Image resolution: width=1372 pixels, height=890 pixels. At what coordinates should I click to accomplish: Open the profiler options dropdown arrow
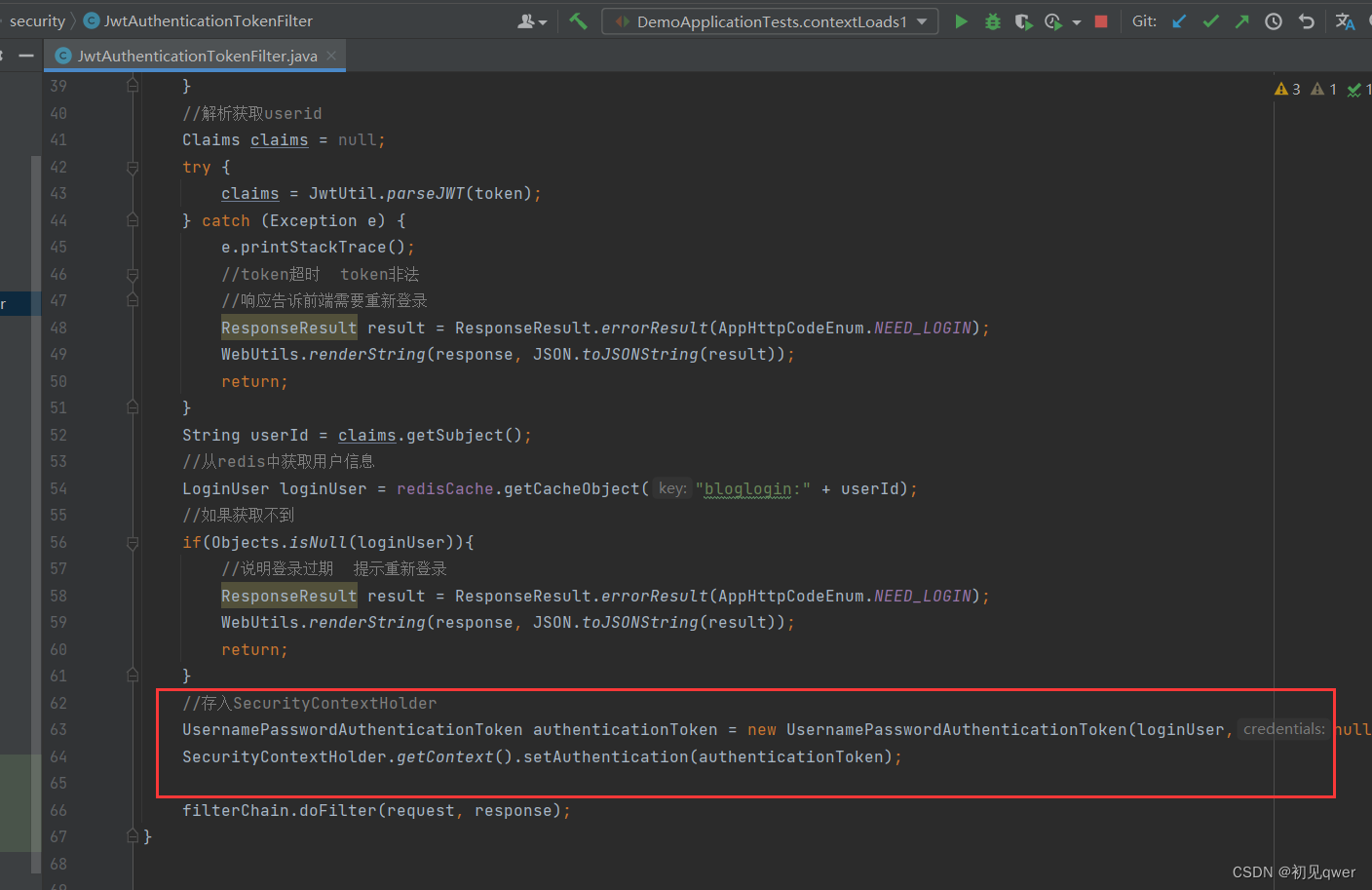point(1075,20)
